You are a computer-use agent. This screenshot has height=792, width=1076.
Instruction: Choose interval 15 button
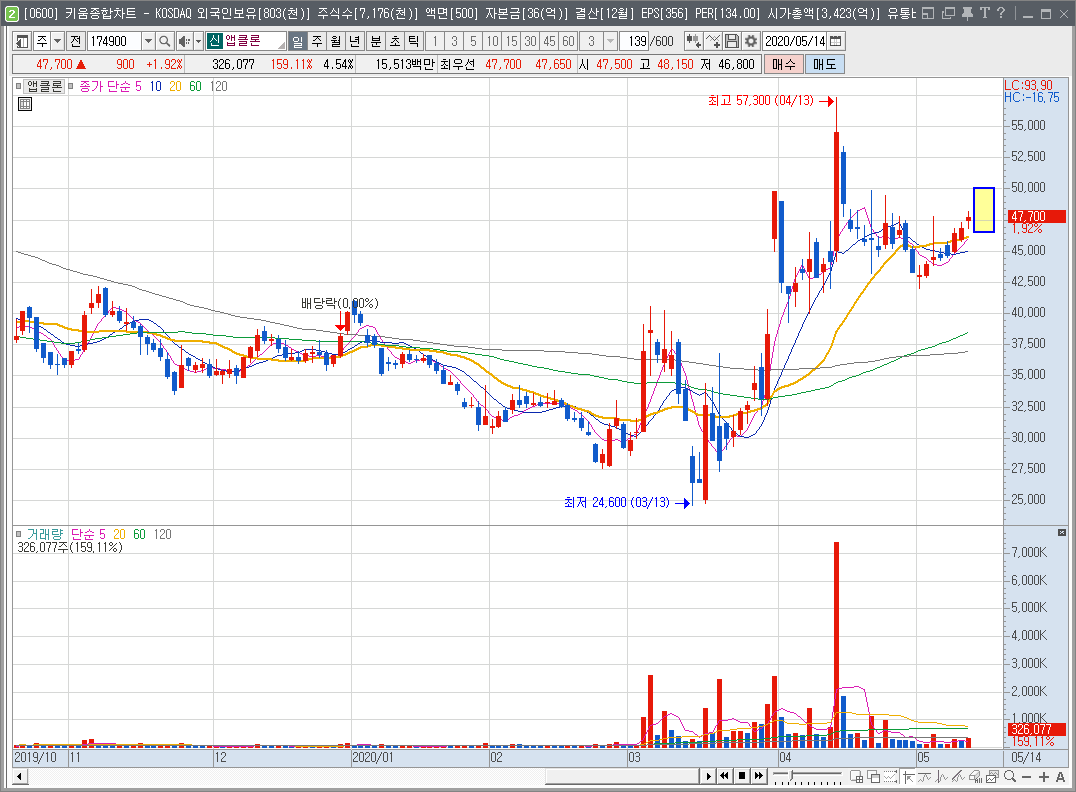click(511, 41)
